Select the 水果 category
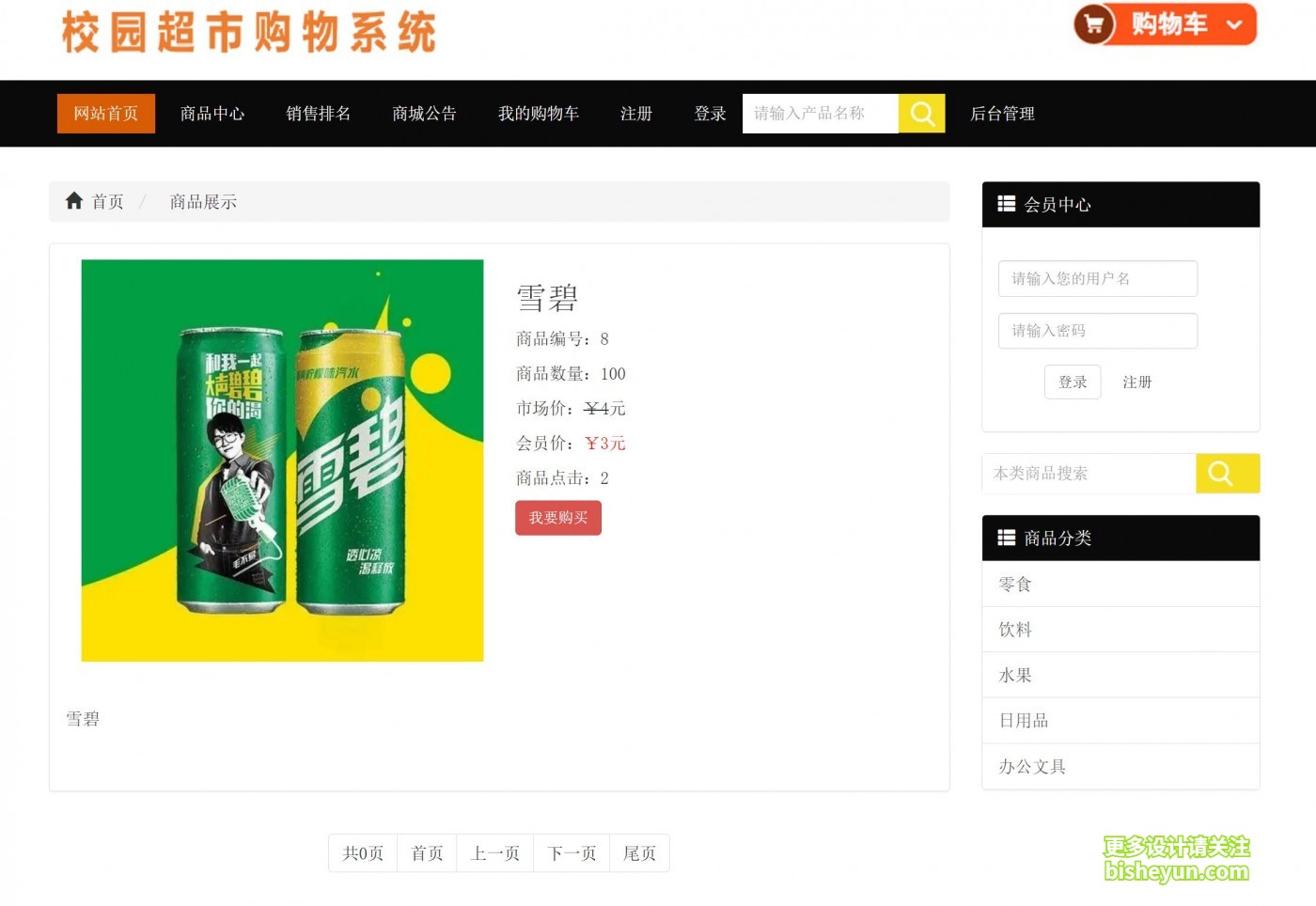The height and width of the screenshot is (906, 1316). point(1120,675)
